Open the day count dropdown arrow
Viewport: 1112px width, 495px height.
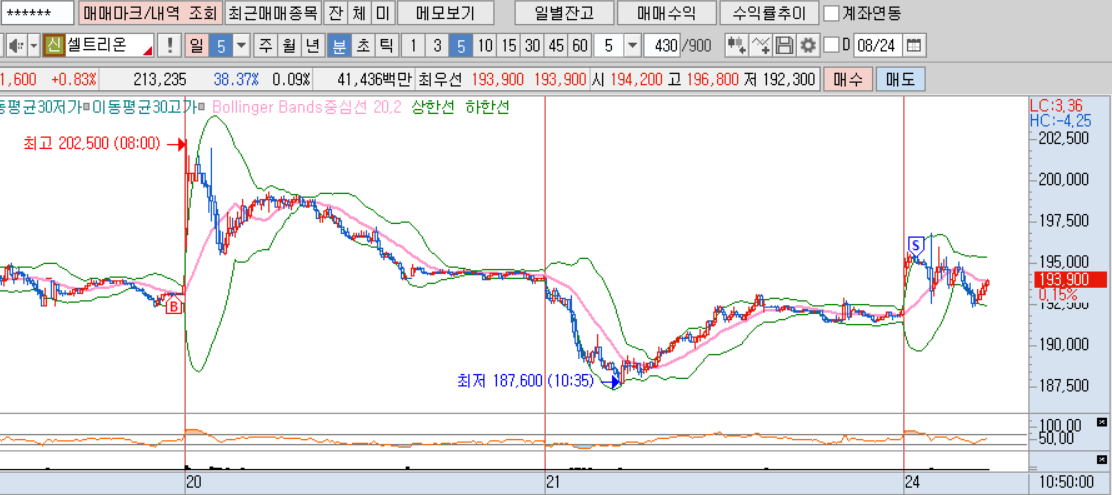[x=242, y=46]
